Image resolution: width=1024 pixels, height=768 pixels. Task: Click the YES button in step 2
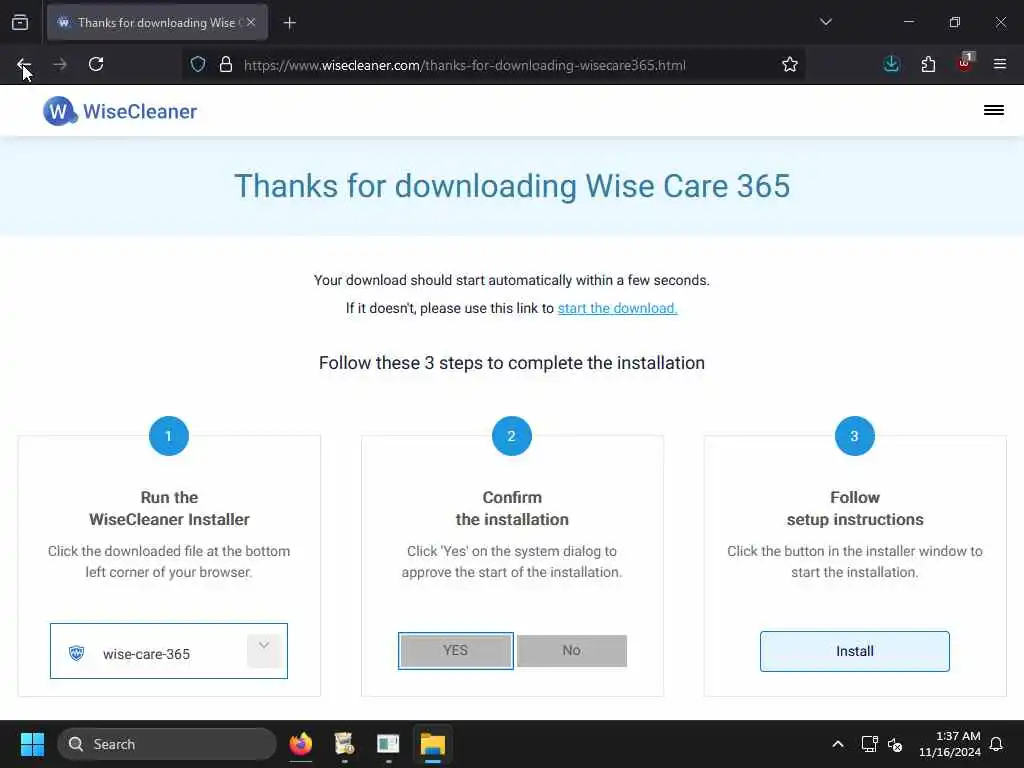(455, 650)
